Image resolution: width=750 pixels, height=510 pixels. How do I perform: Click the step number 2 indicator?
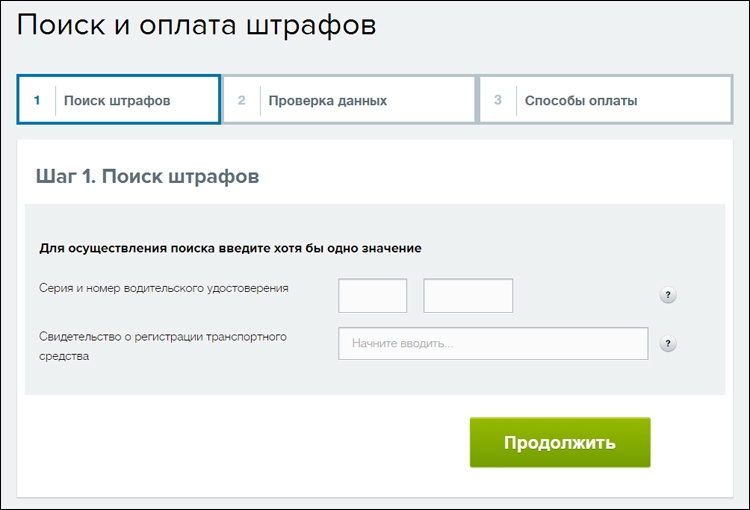242,100
